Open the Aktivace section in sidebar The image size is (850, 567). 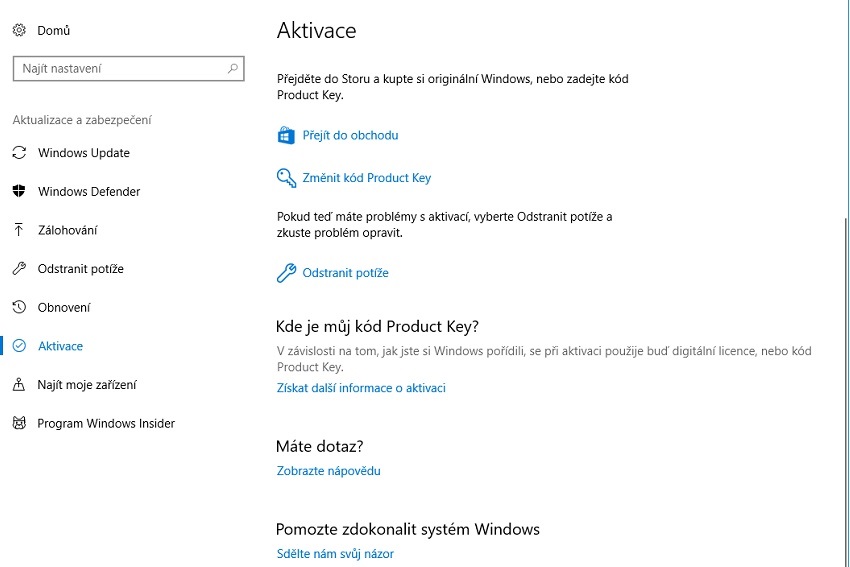coord(60,346)
